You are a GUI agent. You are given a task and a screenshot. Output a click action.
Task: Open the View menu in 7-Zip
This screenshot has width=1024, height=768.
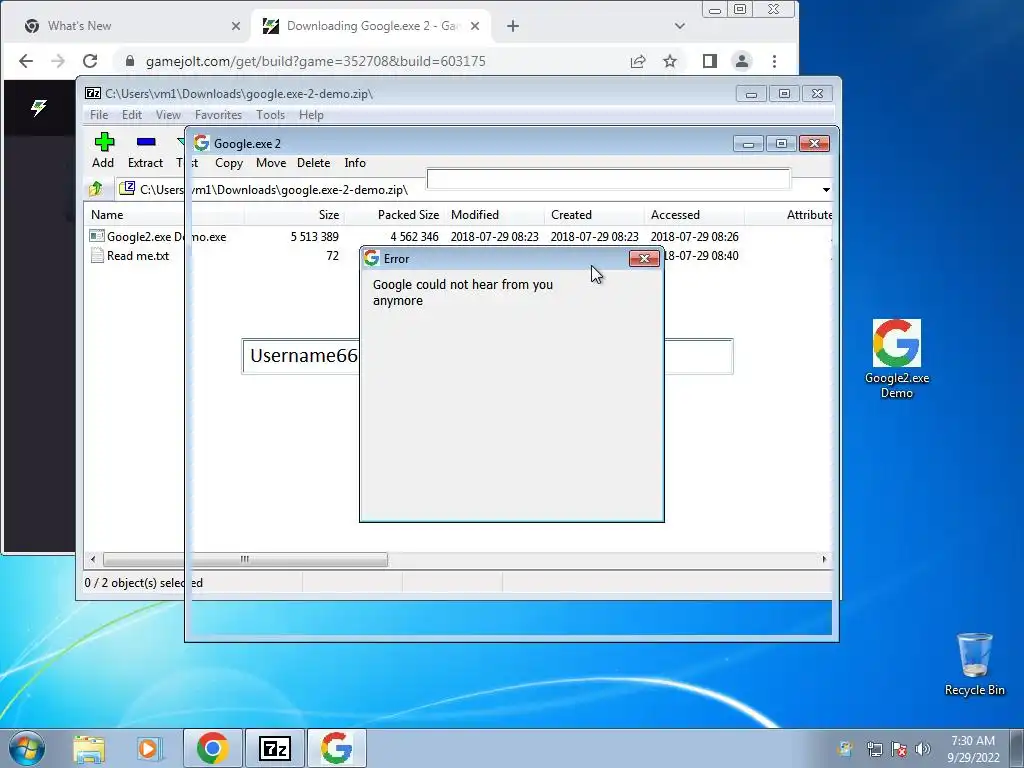(x=168, y=115)
